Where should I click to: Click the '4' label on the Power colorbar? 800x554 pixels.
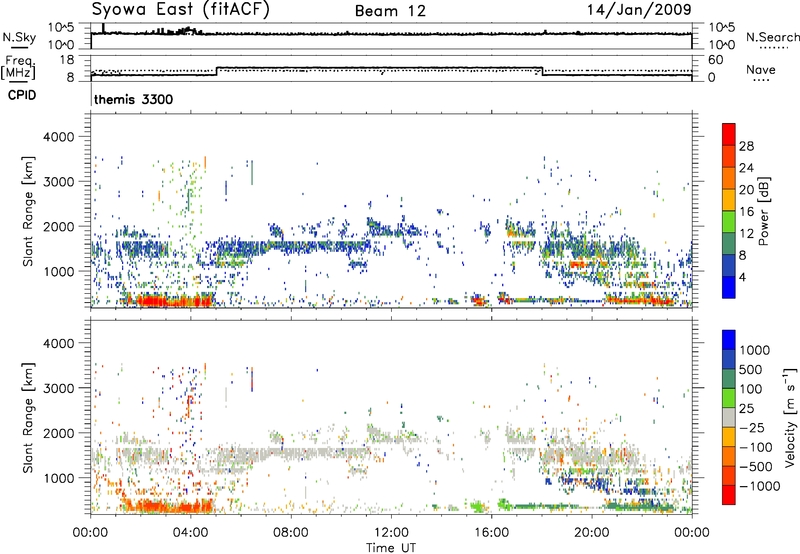(742, 278)
